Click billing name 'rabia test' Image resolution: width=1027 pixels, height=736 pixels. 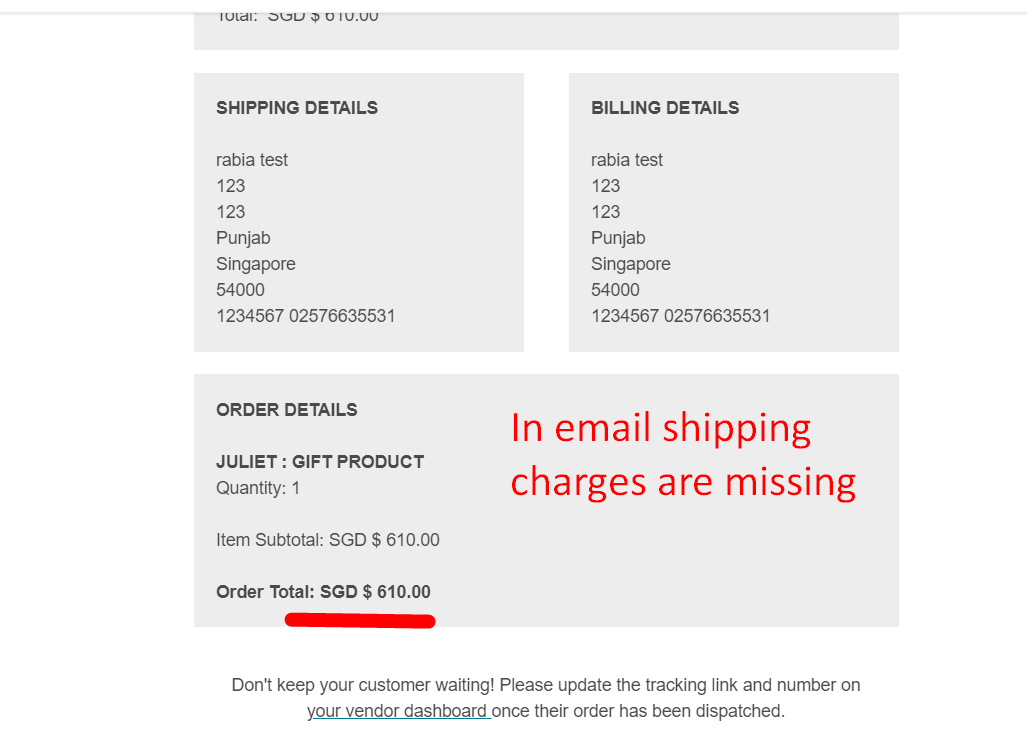pos(627,160)
